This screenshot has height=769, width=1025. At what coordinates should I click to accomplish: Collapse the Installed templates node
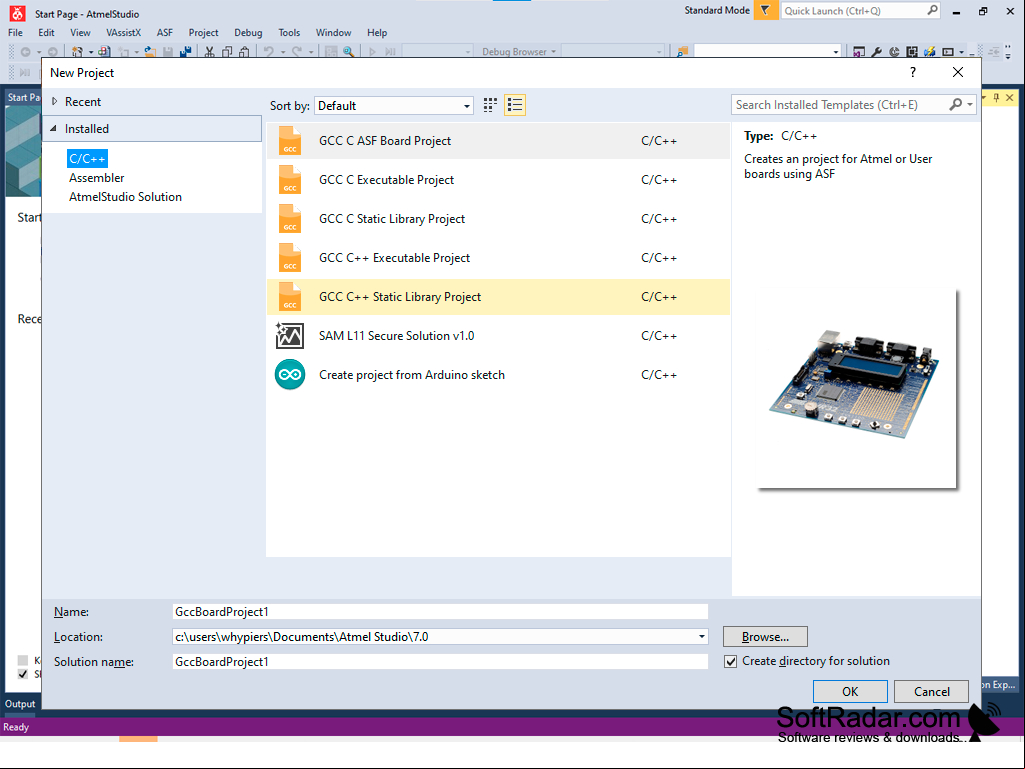pyautogui.click(x=54, y=129)
